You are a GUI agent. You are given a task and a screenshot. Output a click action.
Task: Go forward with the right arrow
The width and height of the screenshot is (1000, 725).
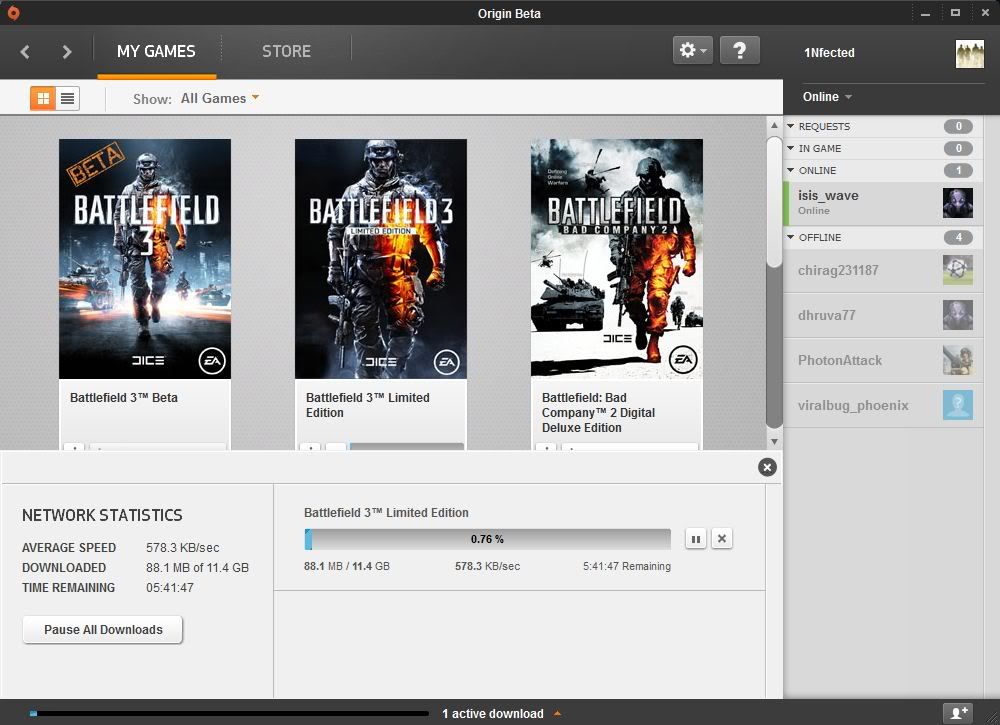pos(66,52)
